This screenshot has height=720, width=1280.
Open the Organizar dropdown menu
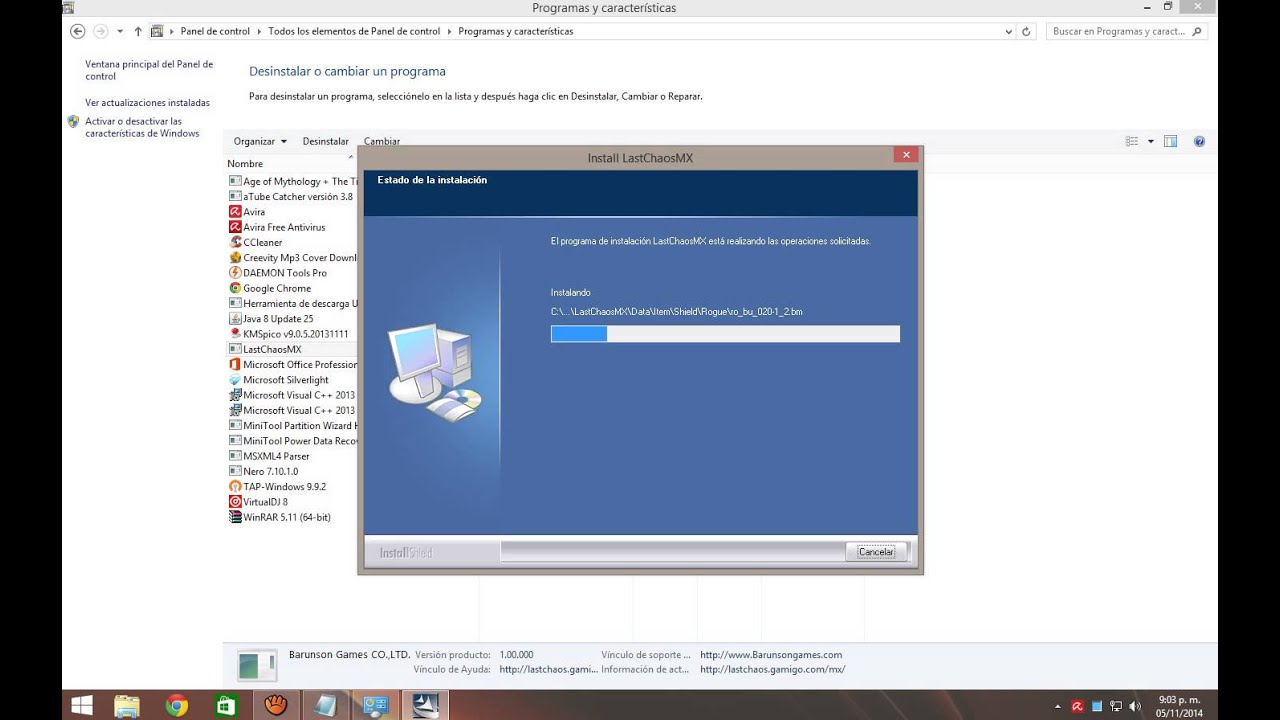pos(259,141)
